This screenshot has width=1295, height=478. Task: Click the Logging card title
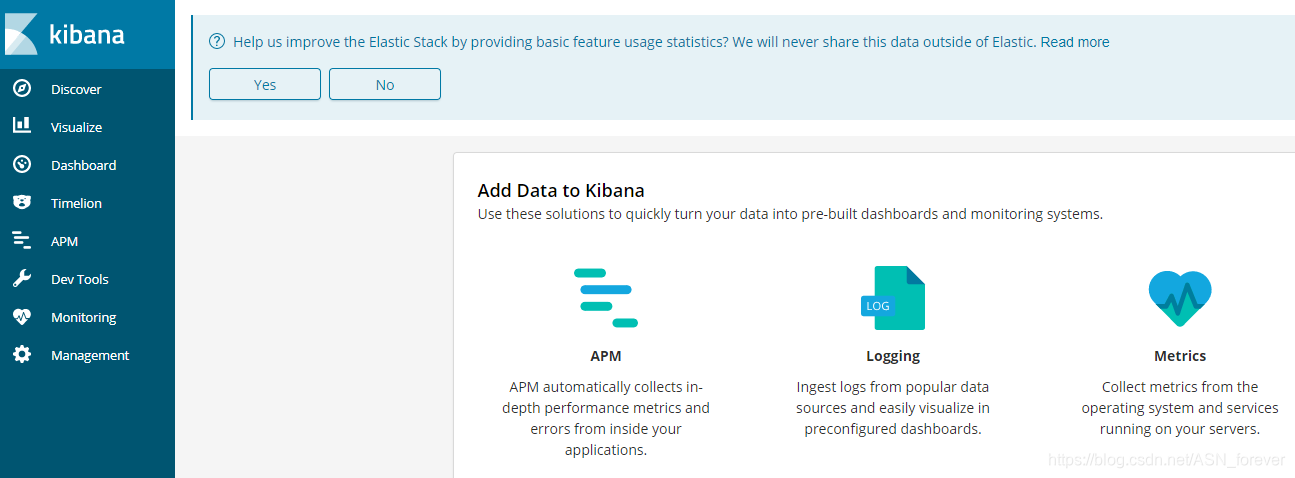[x=893, y=356]
